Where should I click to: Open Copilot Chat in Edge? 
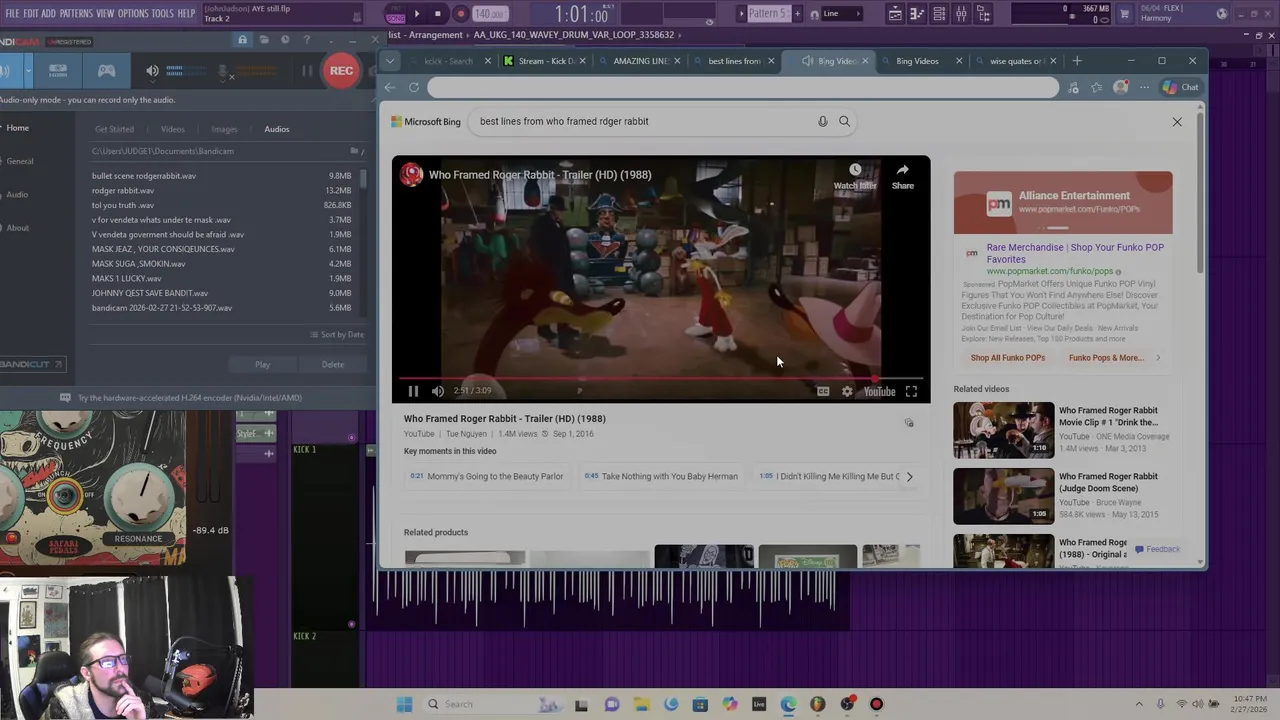(x=1180, y=87)
